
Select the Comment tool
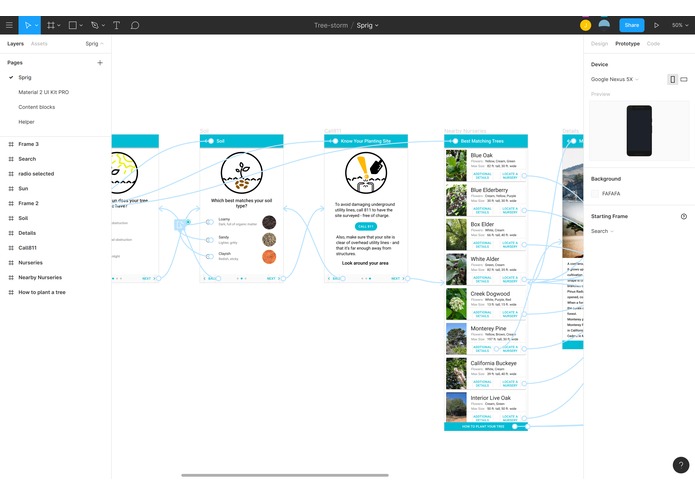click(x=135, y=25)
